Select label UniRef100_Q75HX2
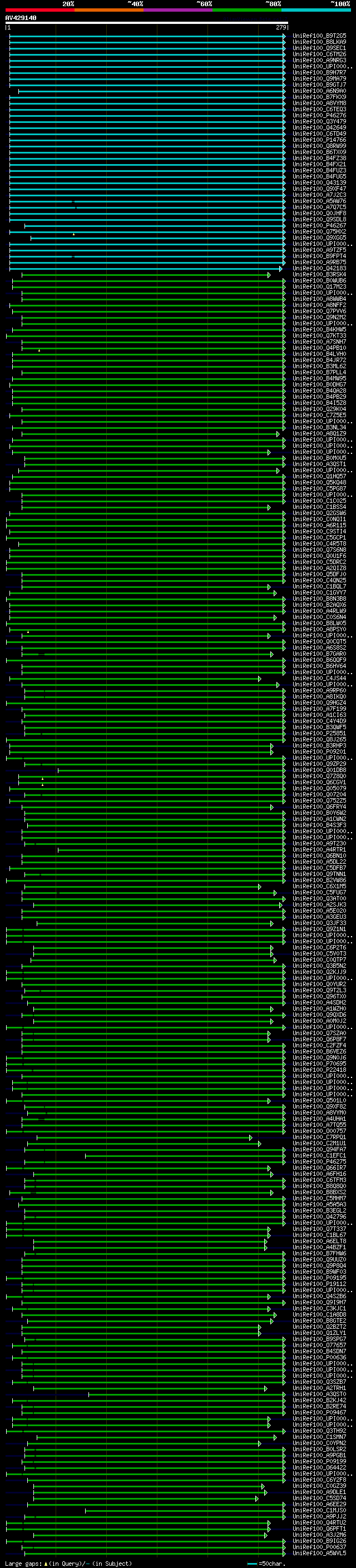The height and width of the screenshot is (1568, 356). click(x=319, y=231)
